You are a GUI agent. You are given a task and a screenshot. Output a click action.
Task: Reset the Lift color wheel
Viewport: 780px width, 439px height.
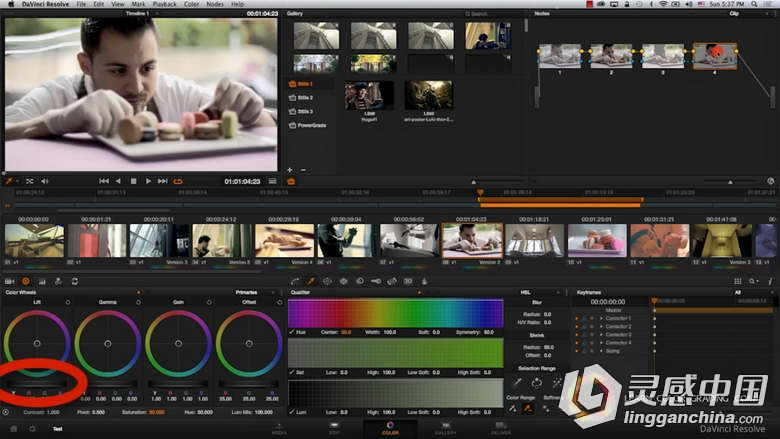(x=68, y=302)
